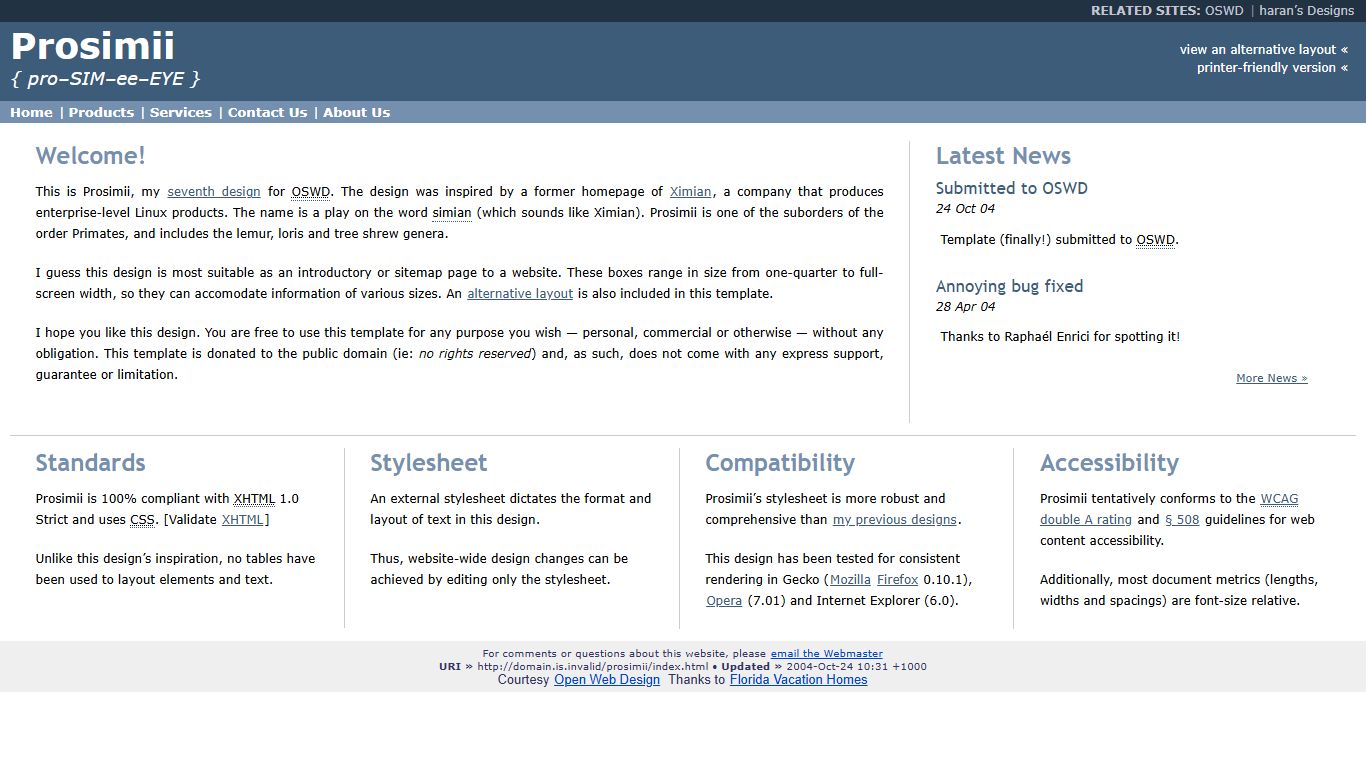Select Services in the navigation bar
Viewport: 1366px width, 768px height.
click(180, 112)
